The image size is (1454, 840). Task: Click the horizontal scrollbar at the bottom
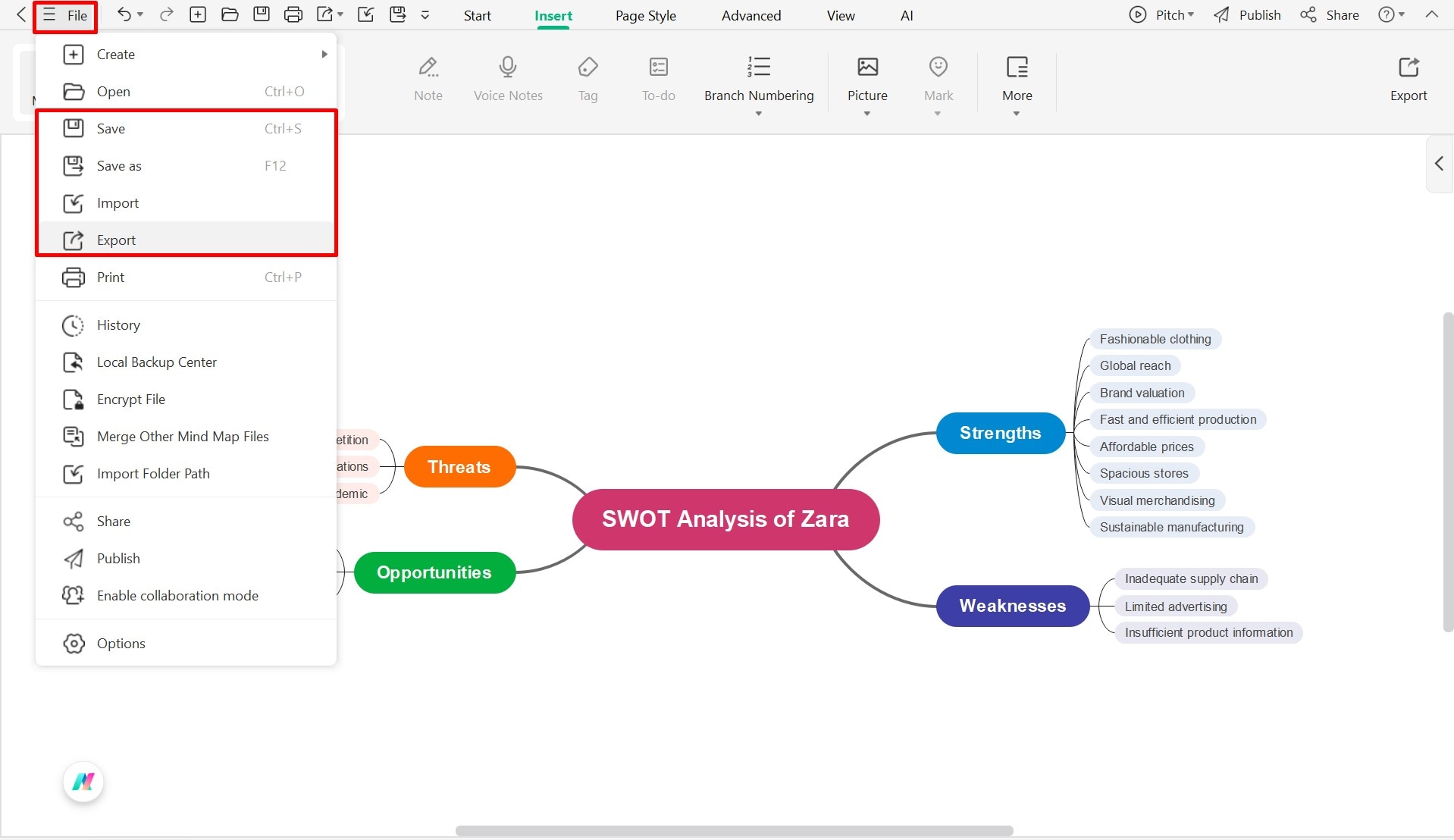coord(734,831)
